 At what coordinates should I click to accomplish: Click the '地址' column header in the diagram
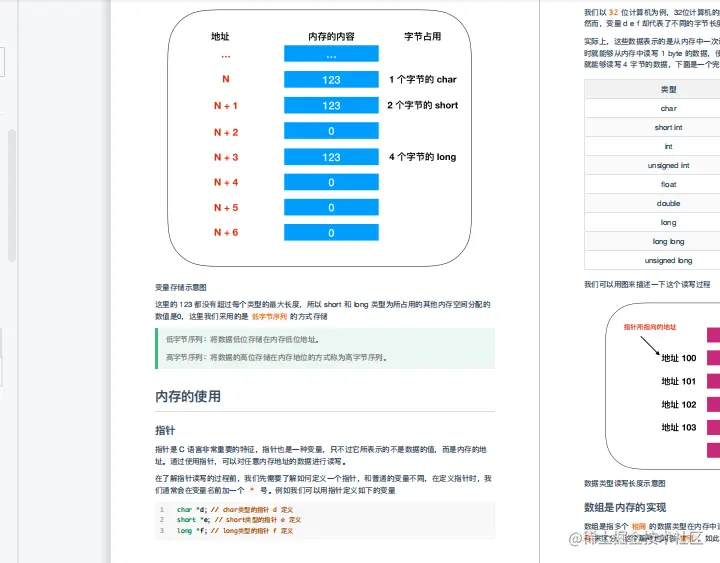pos(220,36)
